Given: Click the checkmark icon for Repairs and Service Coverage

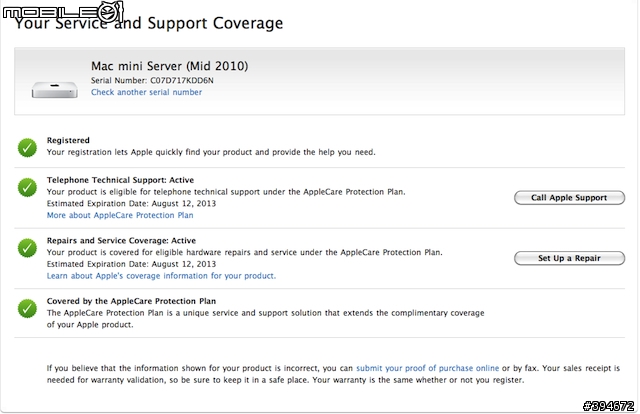Looking at the screenshot, I should tap(27, 248).
